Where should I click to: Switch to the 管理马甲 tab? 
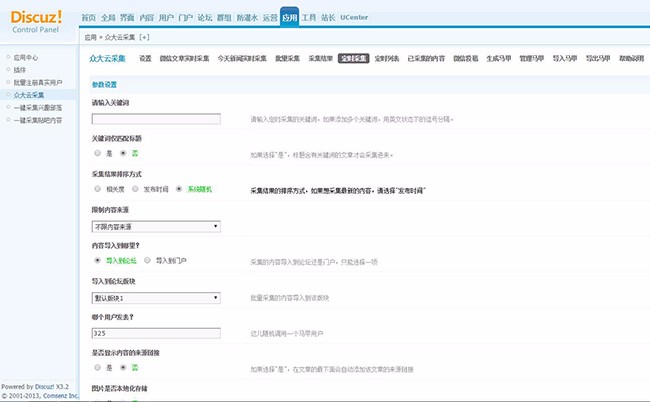coord(531,58)
